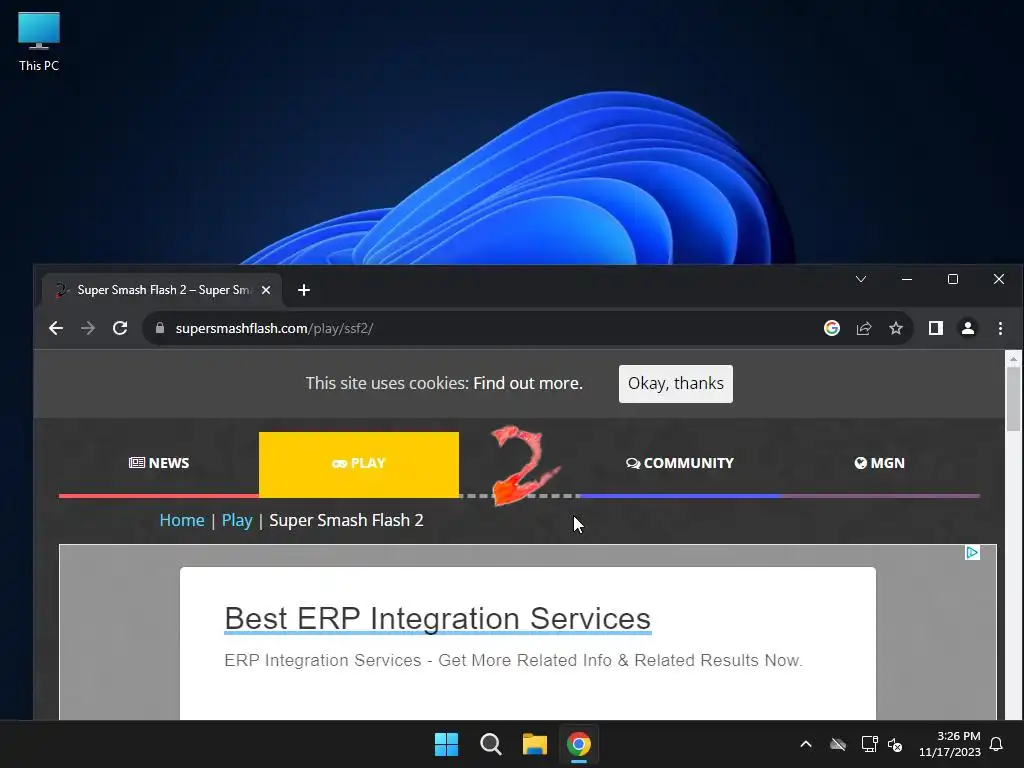Click the ERP ad description text
Image resolution: width=1024 pixels, height=768 pixels.
[x=513, y=660]
